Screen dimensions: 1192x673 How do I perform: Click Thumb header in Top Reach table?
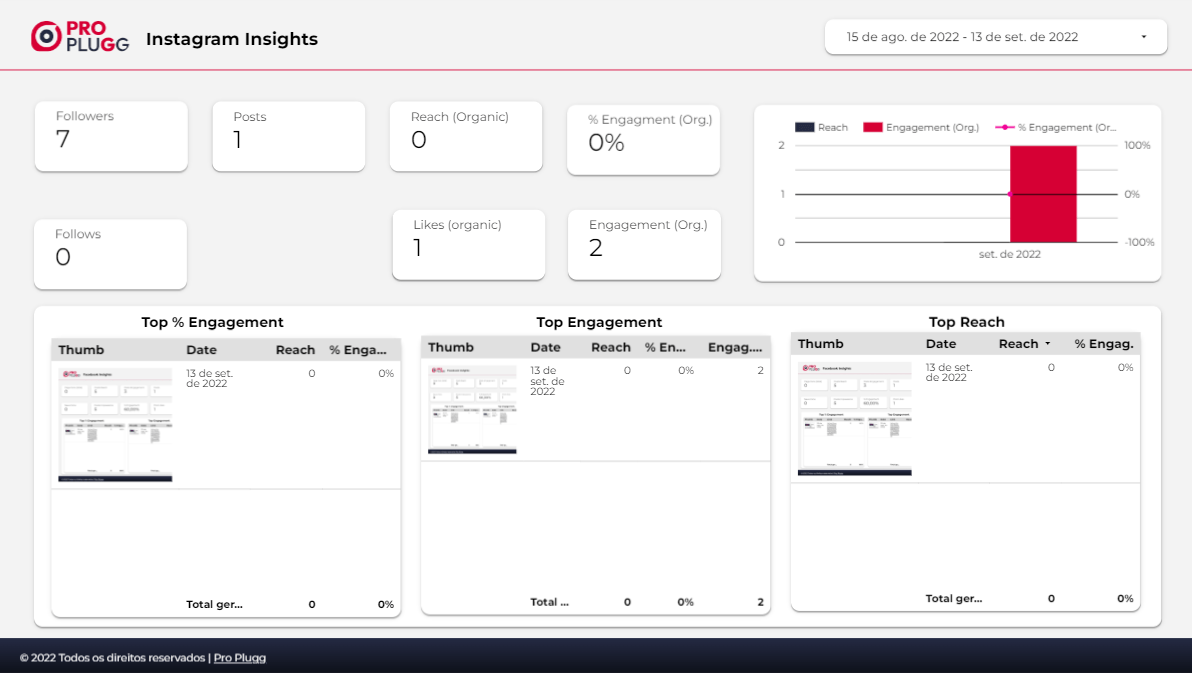tap(821, 344)
